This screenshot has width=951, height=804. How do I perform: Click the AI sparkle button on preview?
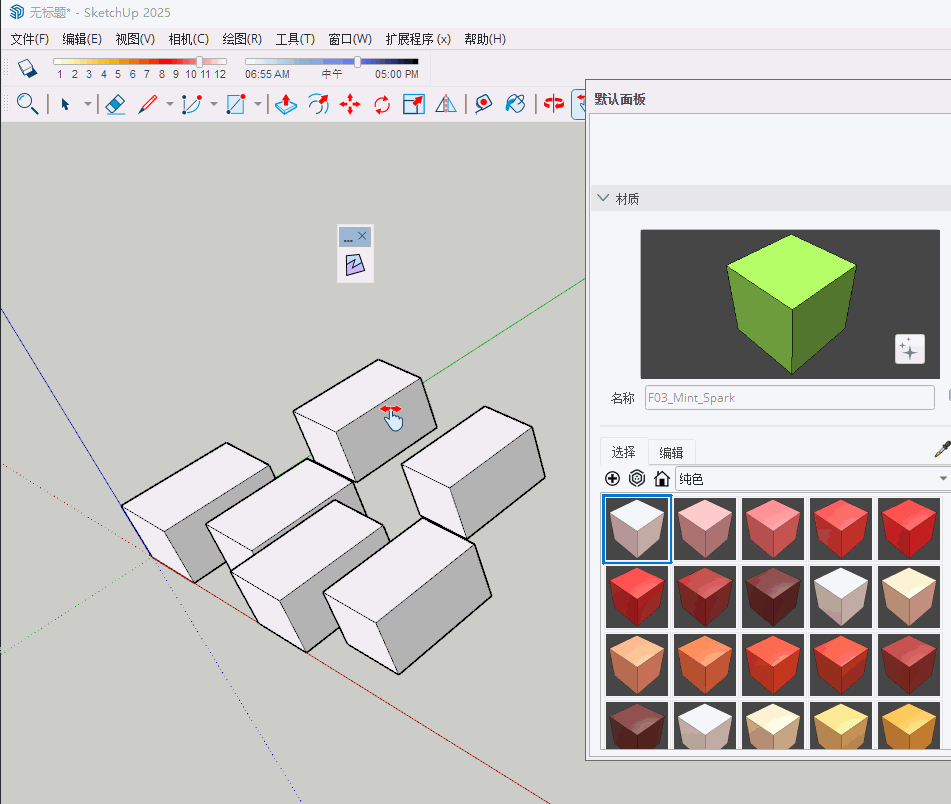909,349
